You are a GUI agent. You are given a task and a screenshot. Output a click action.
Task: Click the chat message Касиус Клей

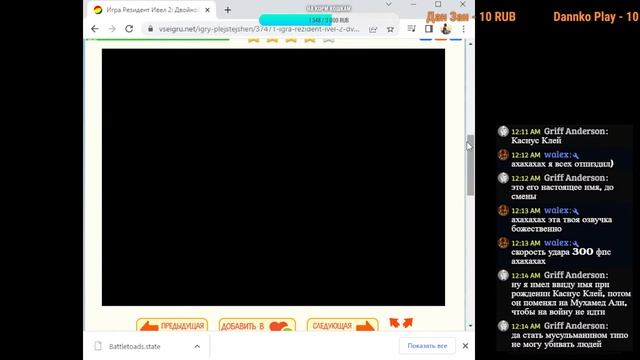point(536,140)
